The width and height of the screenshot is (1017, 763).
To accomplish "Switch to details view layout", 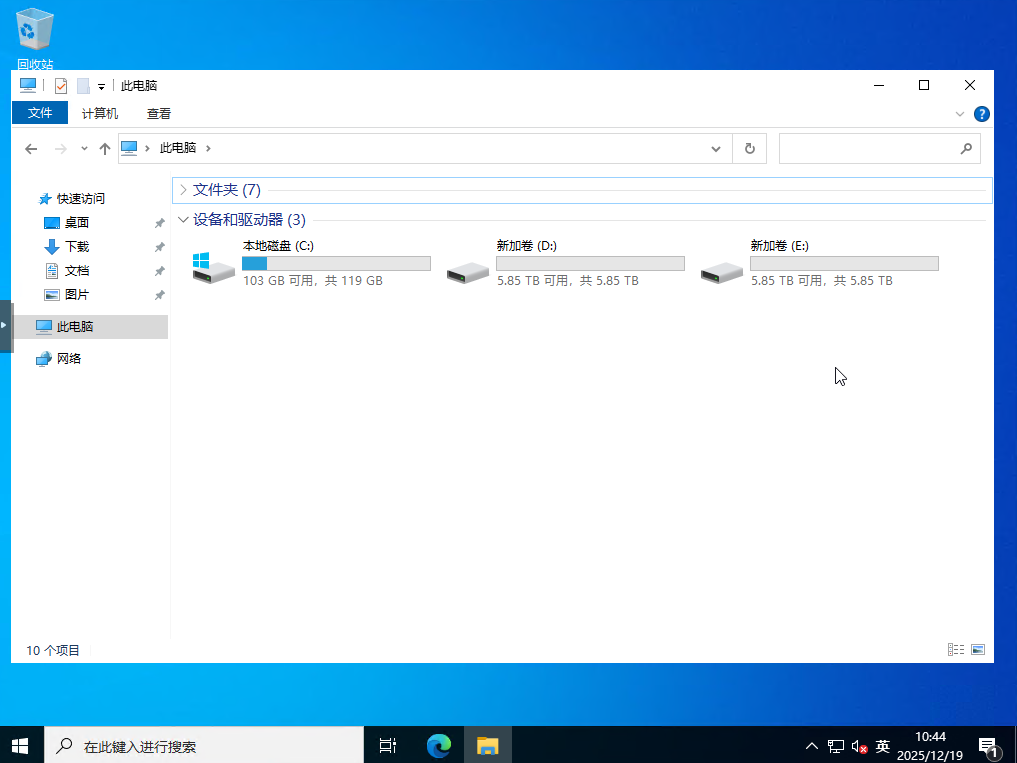I will point(955,650).
